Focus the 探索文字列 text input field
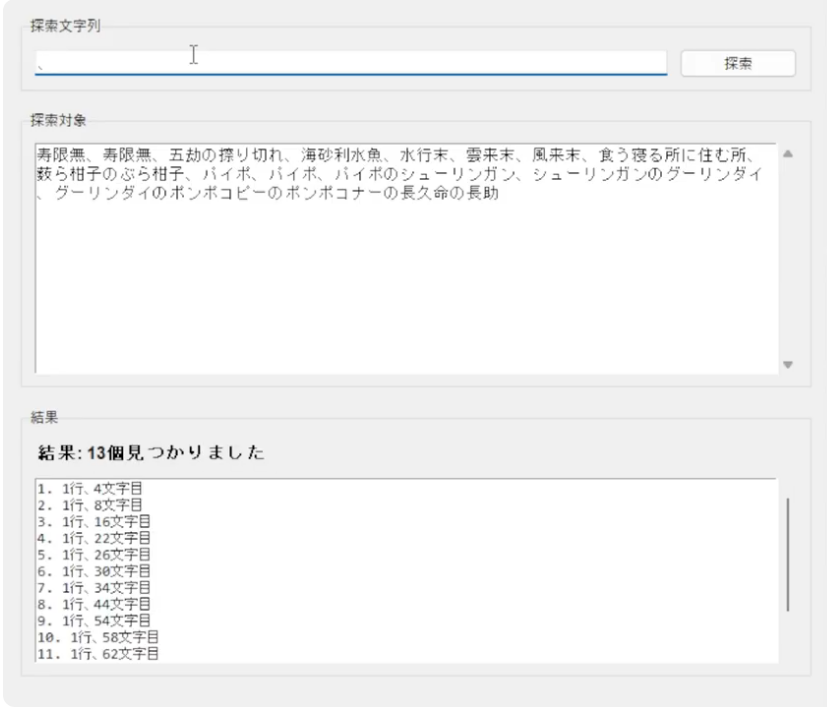The width and height of the screenshot is (827, 708). [350, 62]
